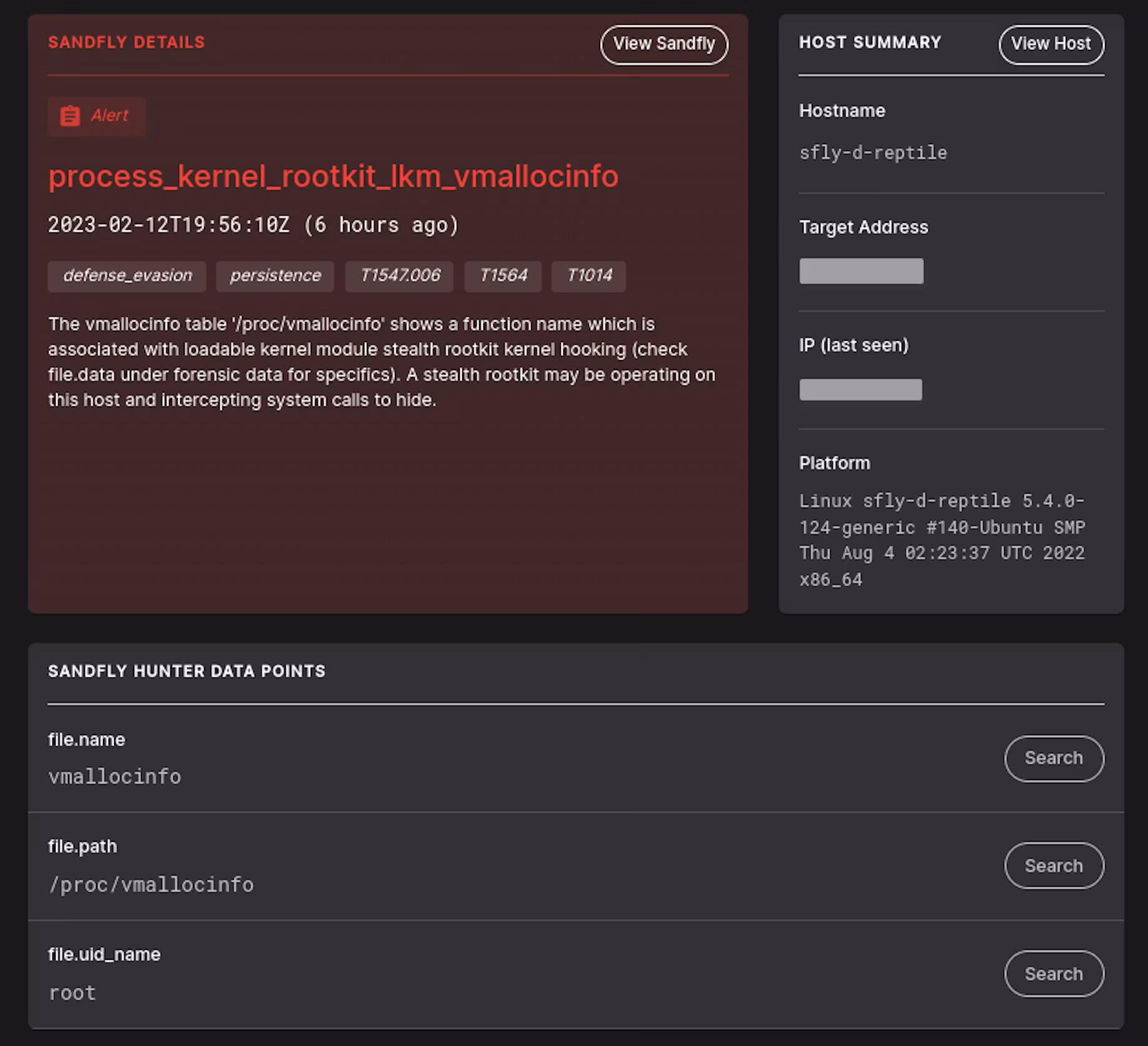Search for file.path /proc/vmallocinfo value
The height and width of the screenshot is (1046, 1148).
click(x=1054, y=866)
